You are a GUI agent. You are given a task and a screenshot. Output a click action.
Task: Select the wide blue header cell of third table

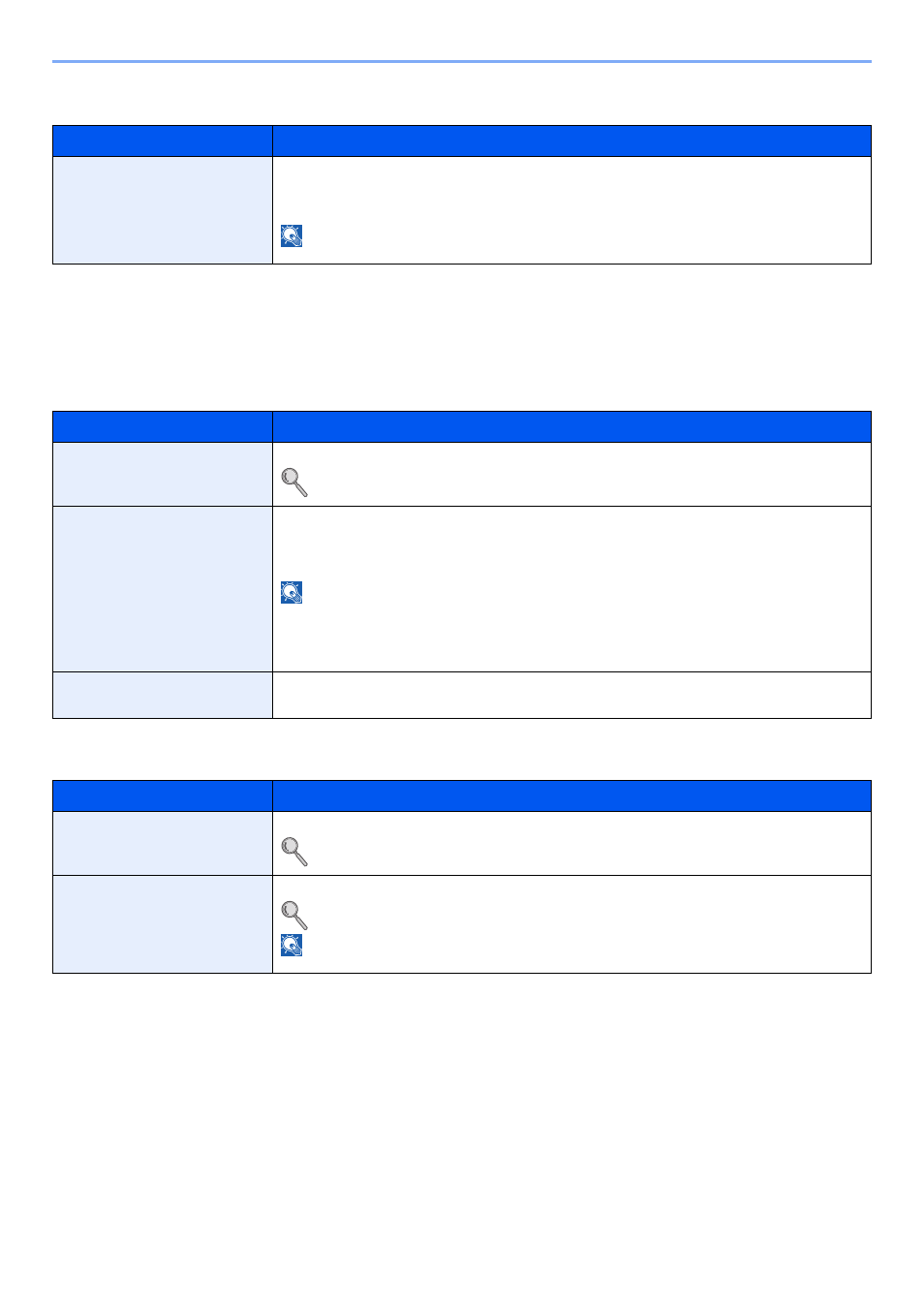click(571, 796)
